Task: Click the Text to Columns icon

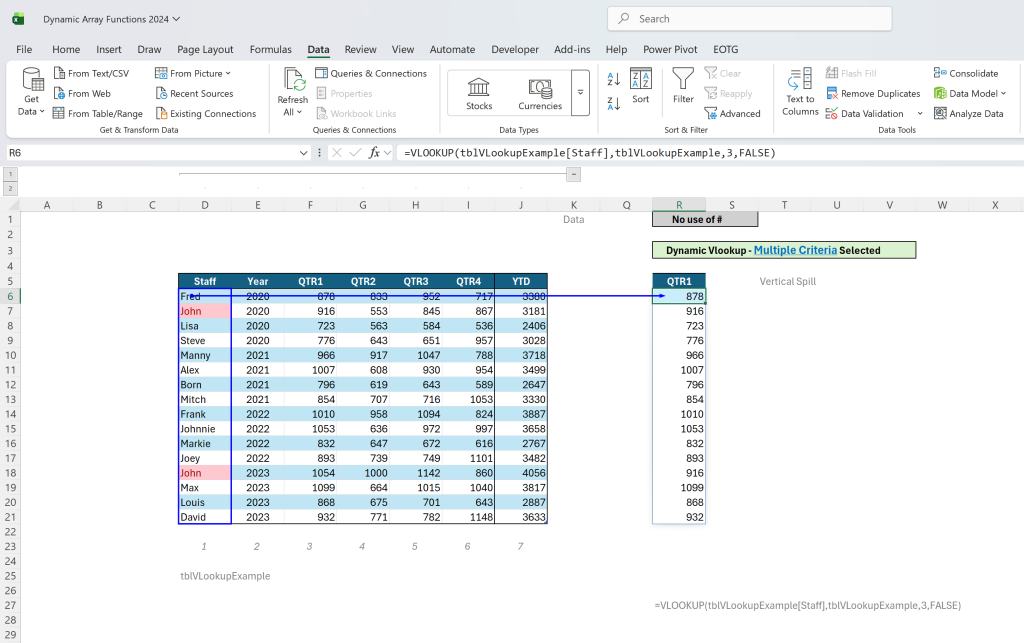Action: pos(800,80)
